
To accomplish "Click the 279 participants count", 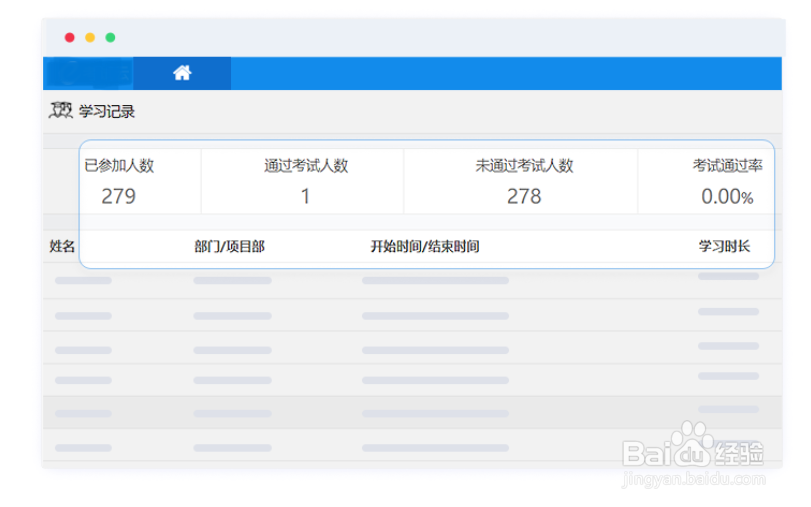I will point(118,197).
